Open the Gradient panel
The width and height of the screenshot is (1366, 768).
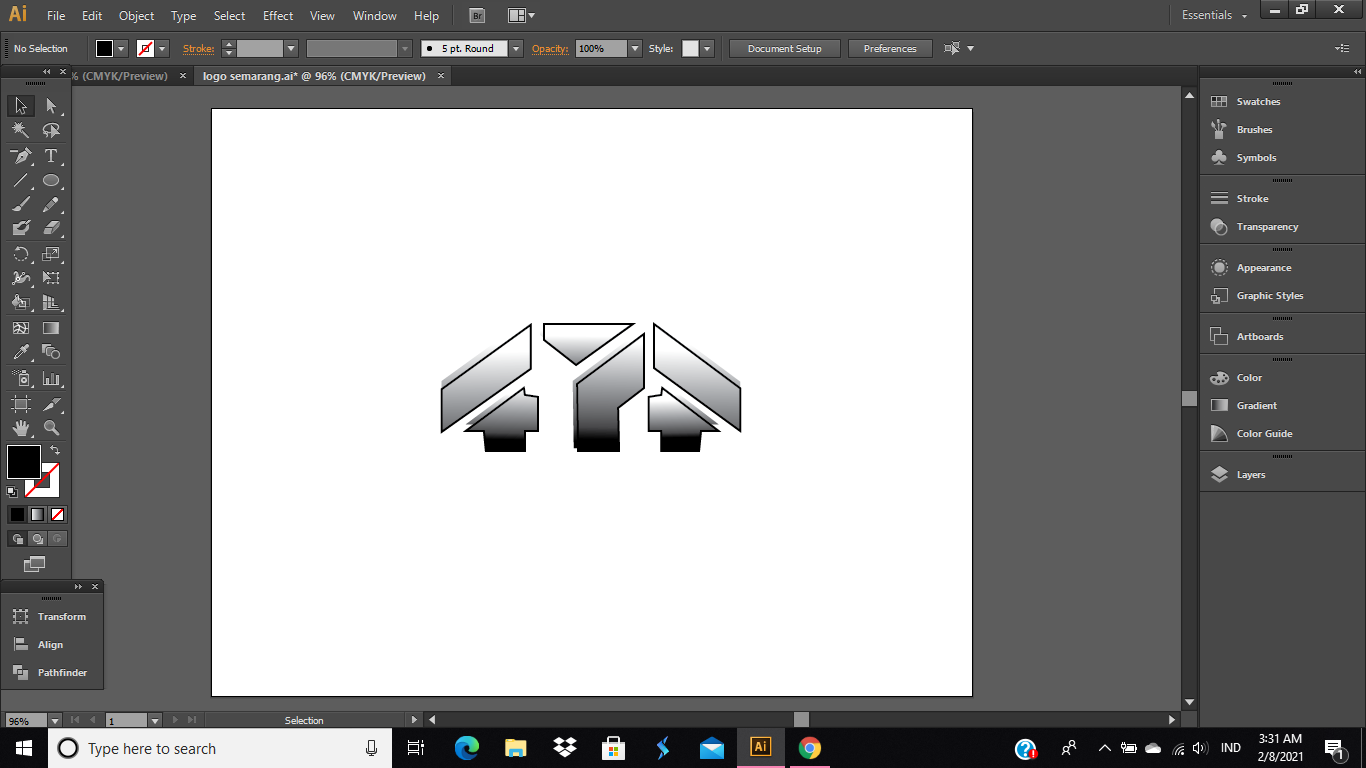[1254, 405]
